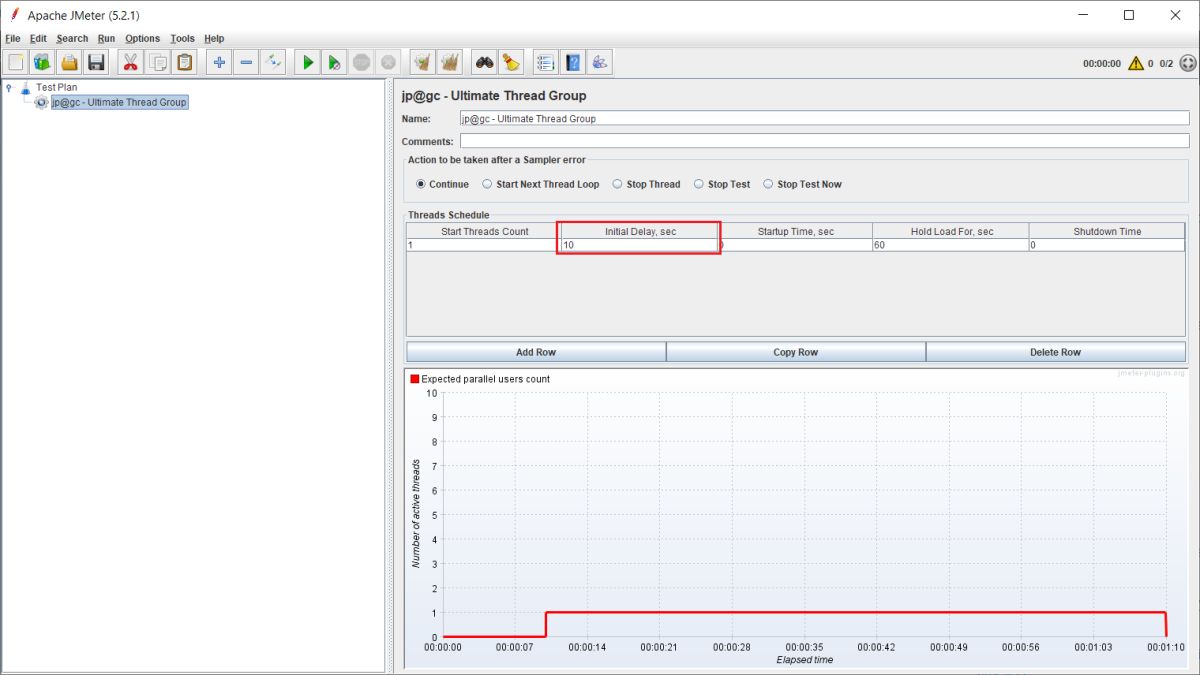
Task: Click the Copy icon in toolbar
Action: [158, 62]
